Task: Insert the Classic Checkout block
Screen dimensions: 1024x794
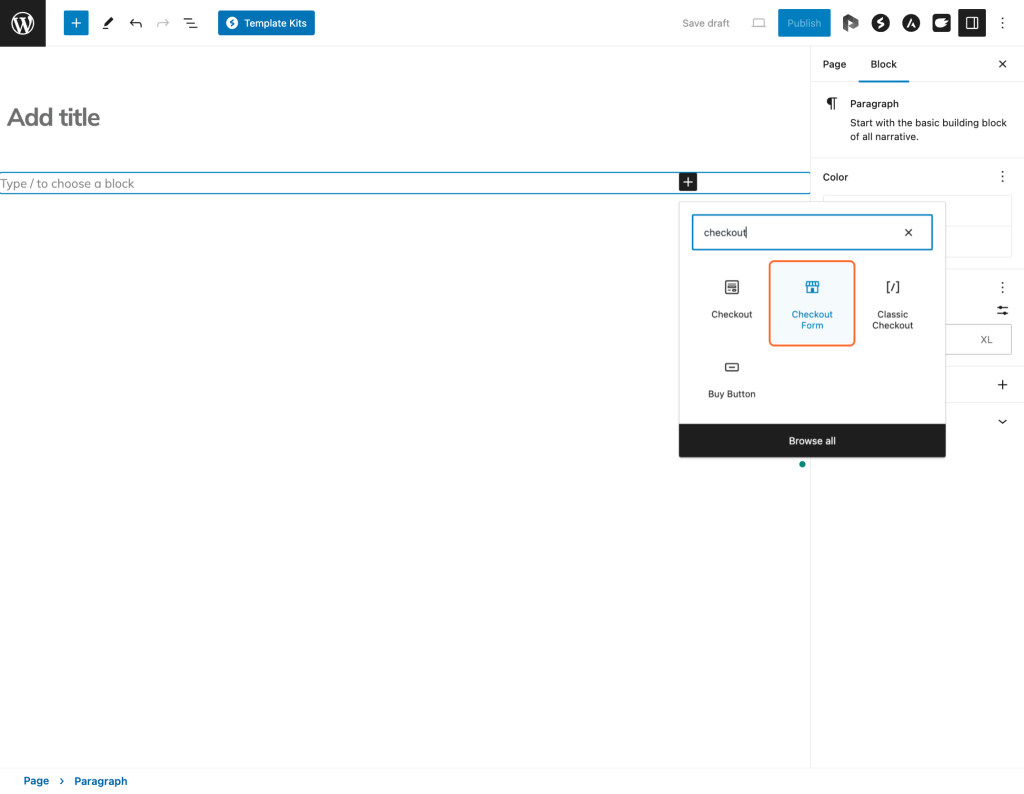Action: pos(892,304)
